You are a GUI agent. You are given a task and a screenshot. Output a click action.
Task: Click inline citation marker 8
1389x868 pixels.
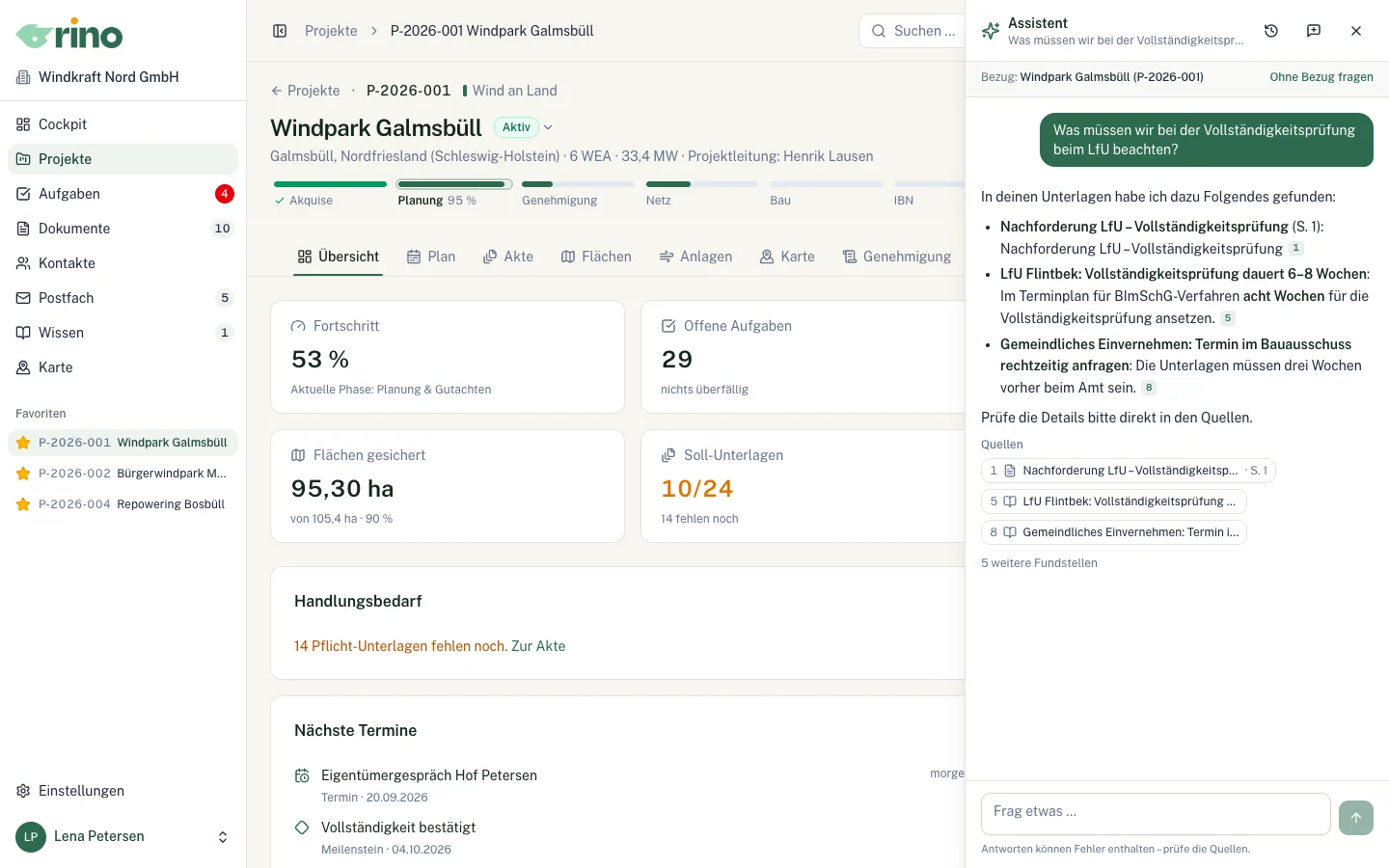click(x=1149, y=388)
